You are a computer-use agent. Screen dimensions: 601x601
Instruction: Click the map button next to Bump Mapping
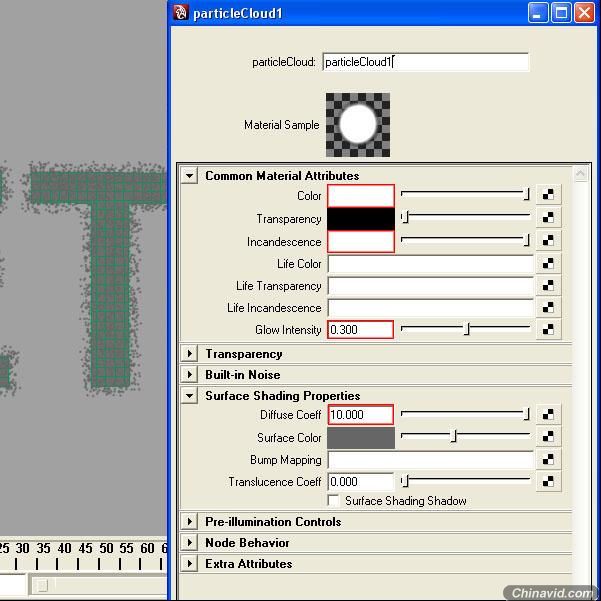[548, 459]
